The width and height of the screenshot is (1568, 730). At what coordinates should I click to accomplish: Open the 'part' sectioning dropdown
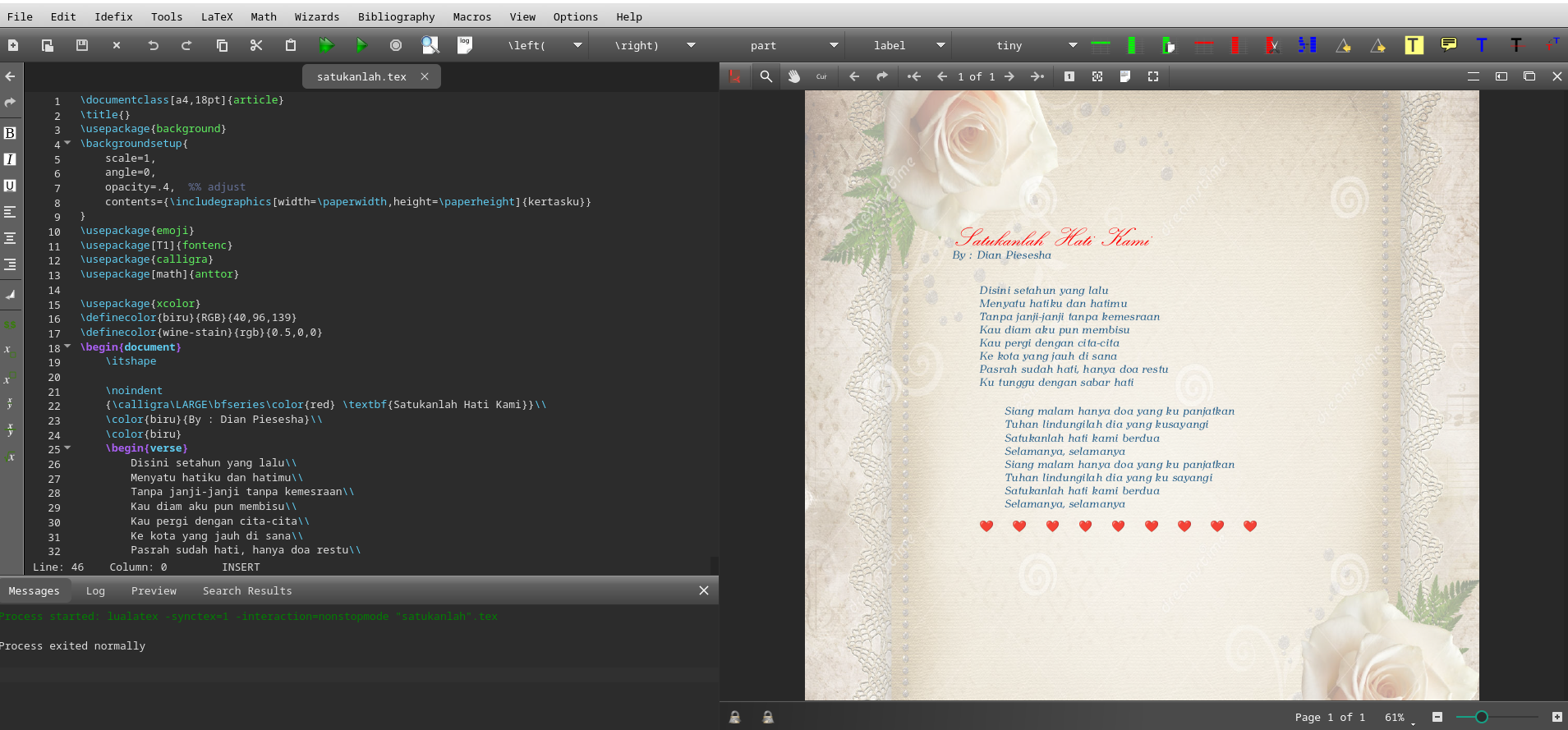834,45
